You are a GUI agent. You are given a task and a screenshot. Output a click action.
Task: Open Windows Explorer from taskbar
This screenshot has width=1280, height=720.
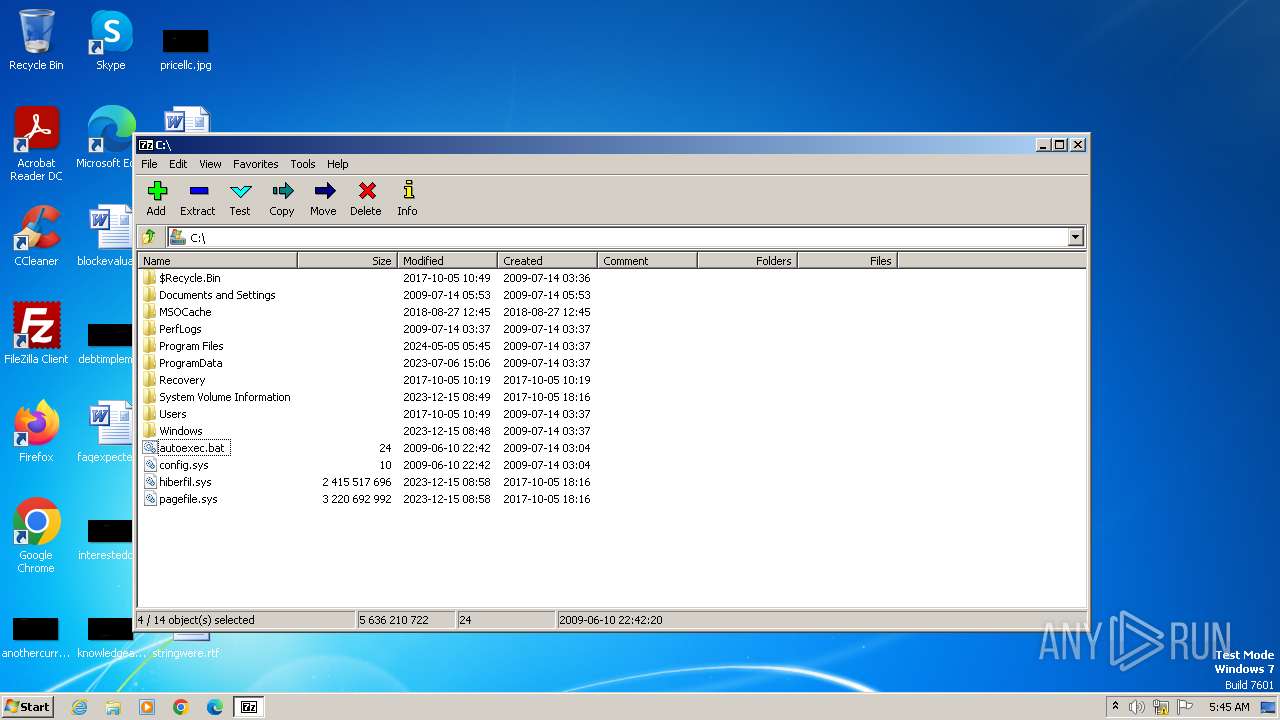113,707
